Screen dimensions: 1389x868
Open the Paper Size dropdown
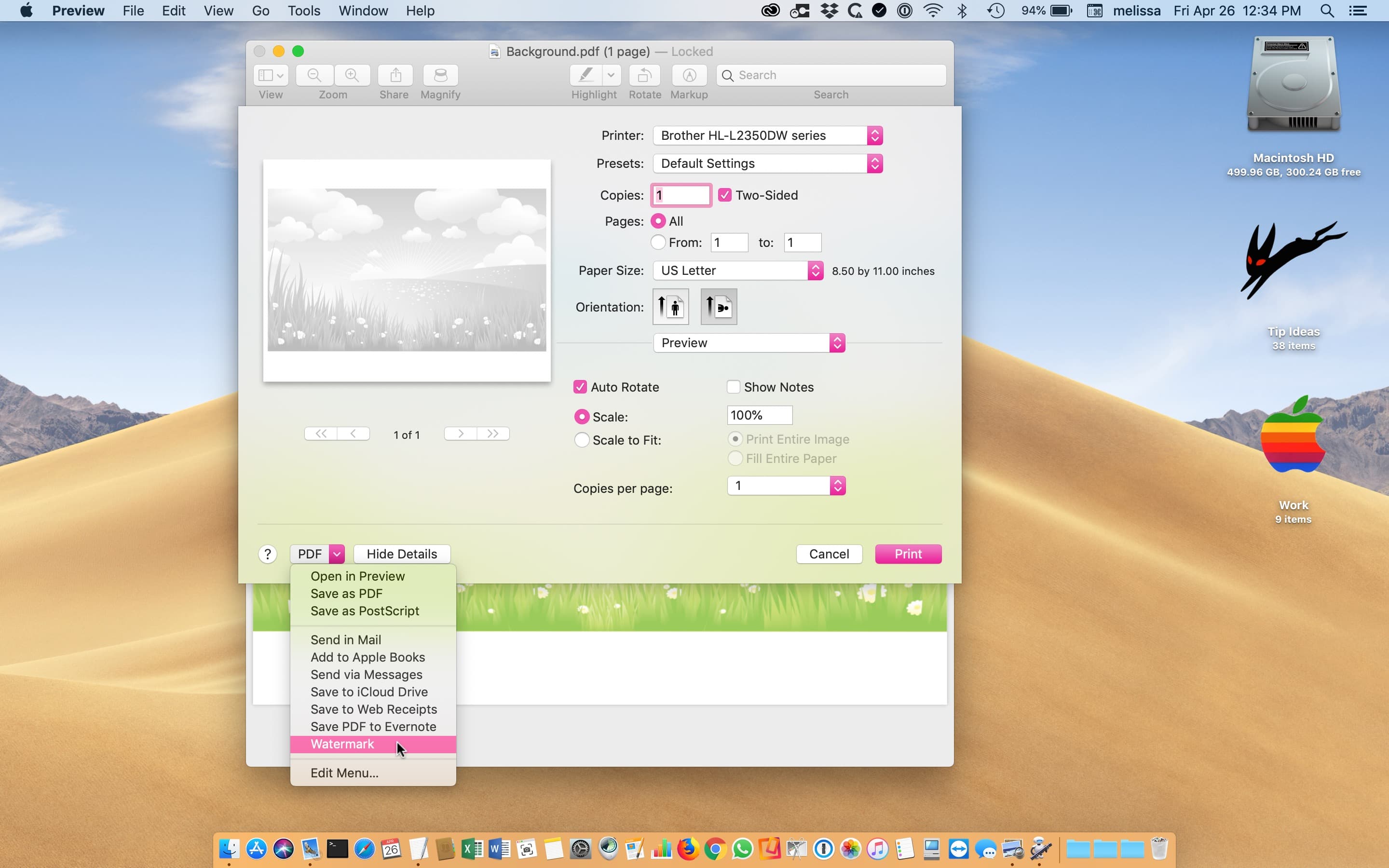click(x=738, y=271)
